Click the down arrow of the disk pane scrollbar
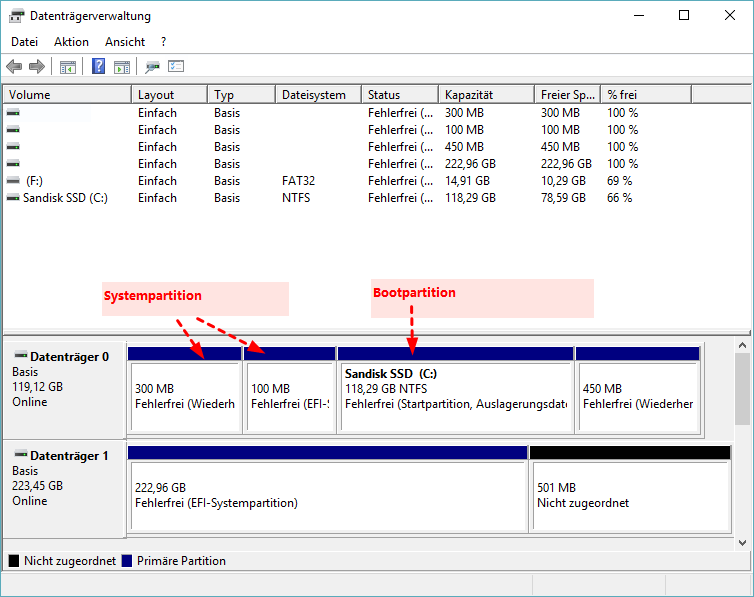The width and height of the screenshot is (754, 597). [x=743, y=542]
